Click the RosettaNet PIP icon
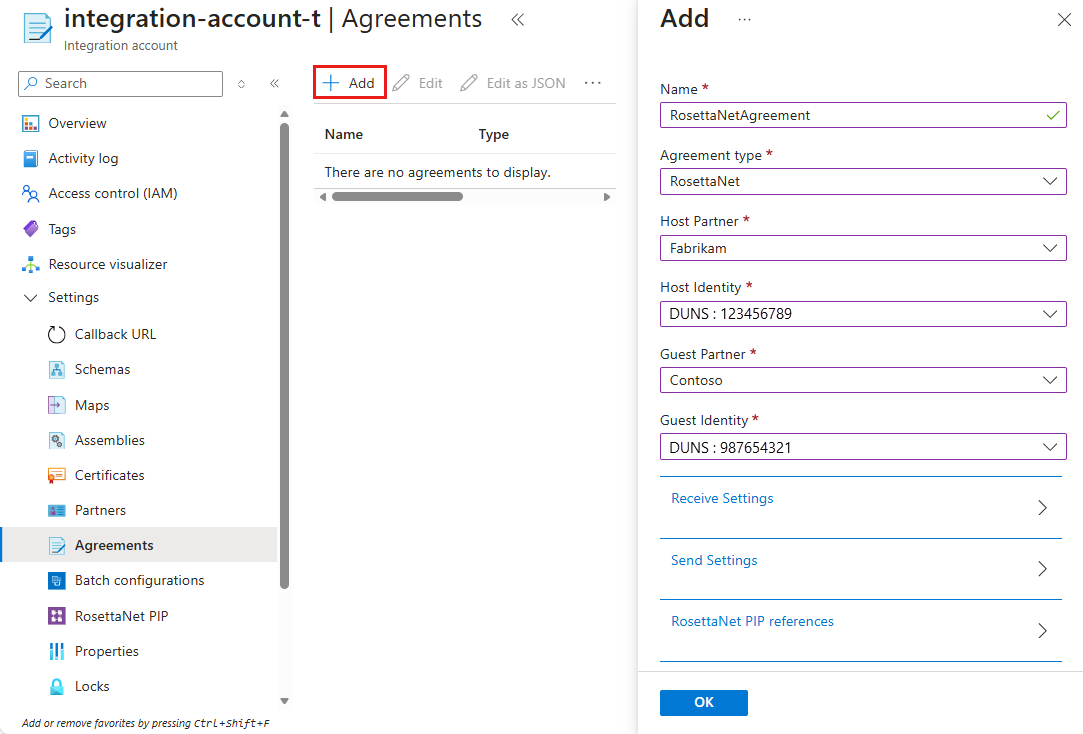Image resolution: width=1083 pixels, height=734 pixels. point(57,616)
